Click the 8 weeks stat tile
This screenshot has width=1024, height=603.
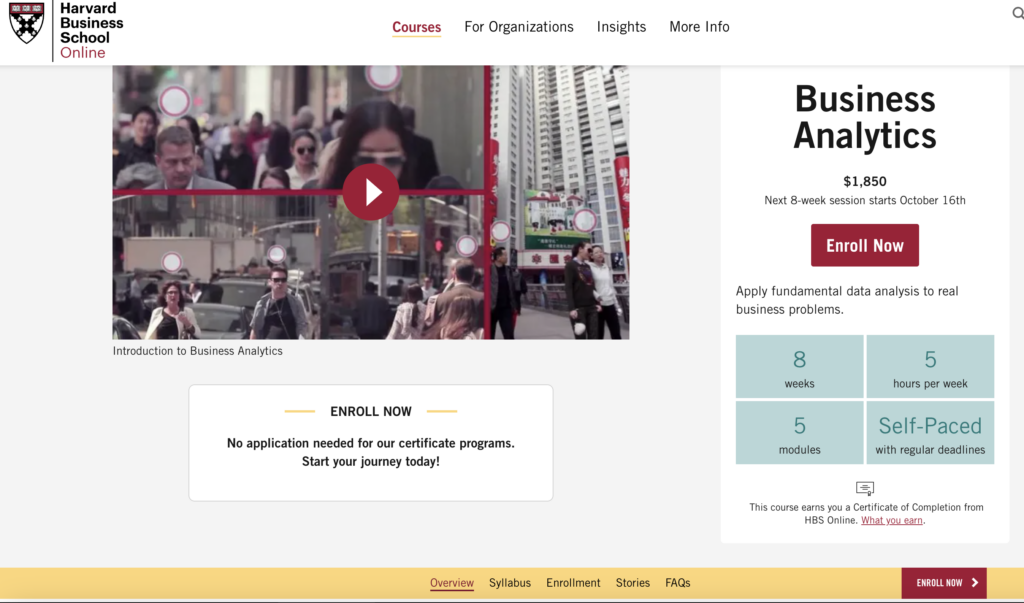click(799, 366)
